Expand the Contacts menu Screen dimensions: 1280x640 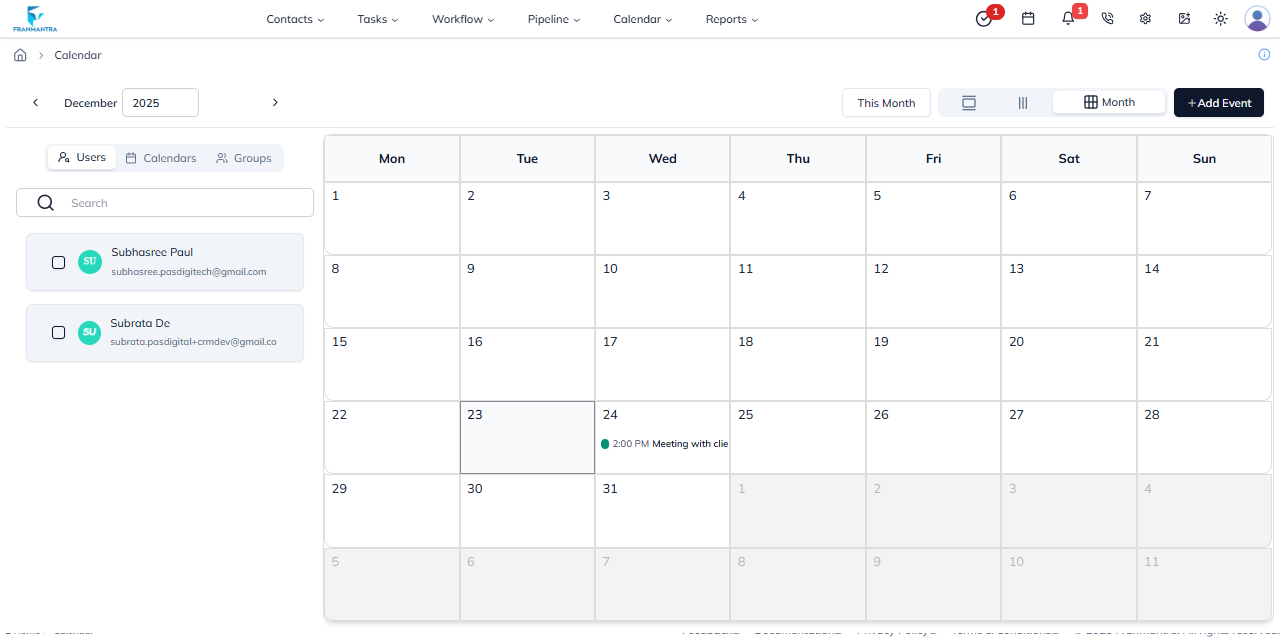pos(295,19)
